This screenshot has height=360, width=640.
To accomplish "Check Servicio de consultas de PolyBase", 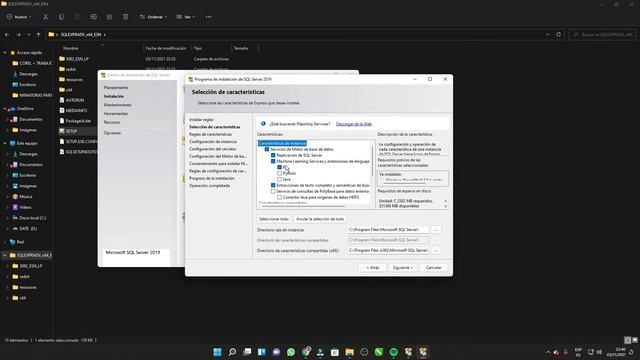I will click(273, 191).
